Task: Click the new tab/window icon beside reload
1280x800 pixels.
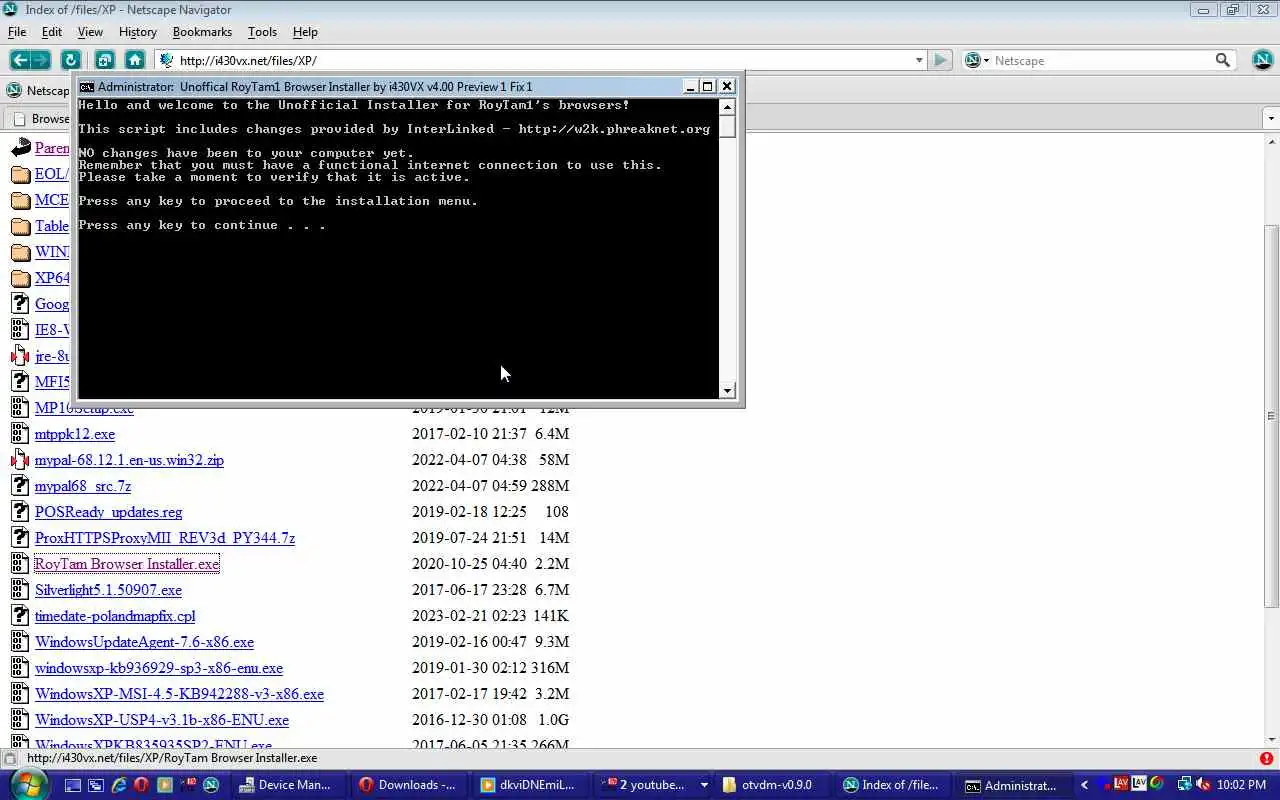Action: 104,60
